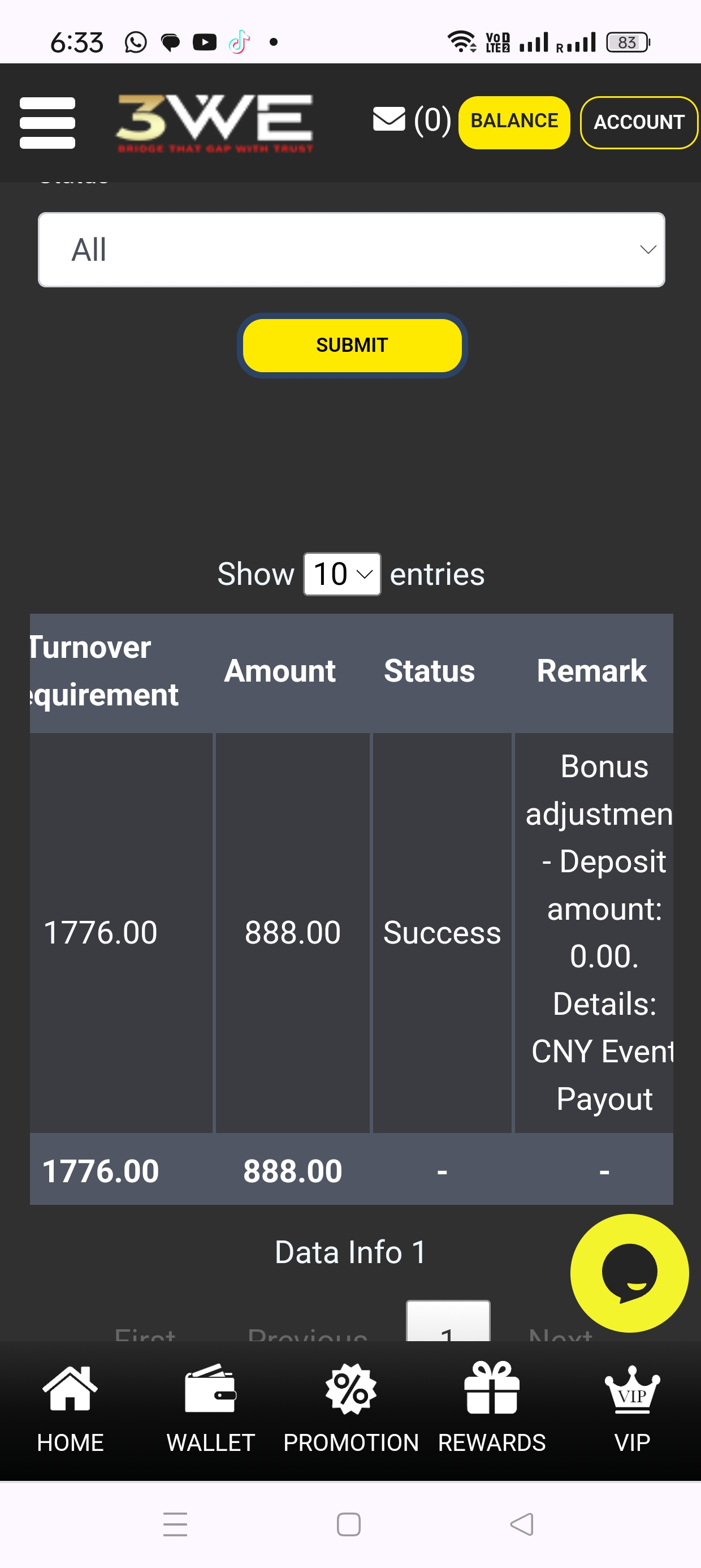Sort by Turnover Requirement column header
Image resolution: width=701 pixels, height=1568 pixels.
tap(103, 671)
